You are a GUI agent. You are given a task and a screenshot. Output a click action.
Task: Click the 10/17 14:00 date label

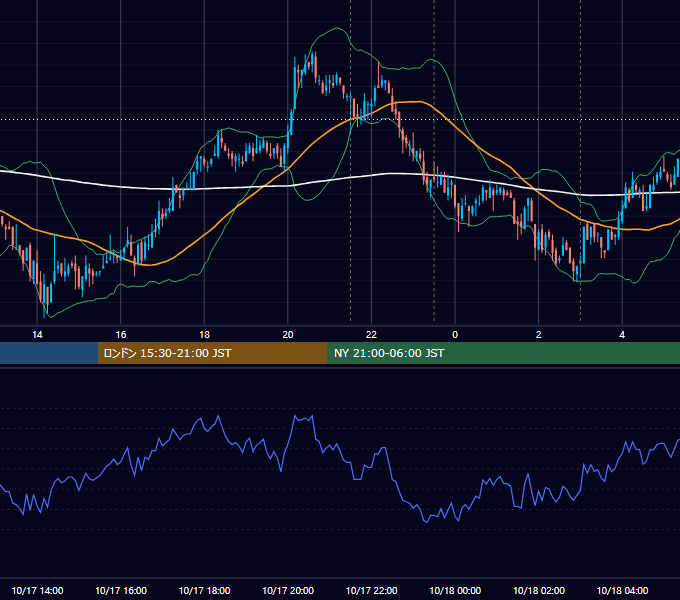[x=37, y=590]
